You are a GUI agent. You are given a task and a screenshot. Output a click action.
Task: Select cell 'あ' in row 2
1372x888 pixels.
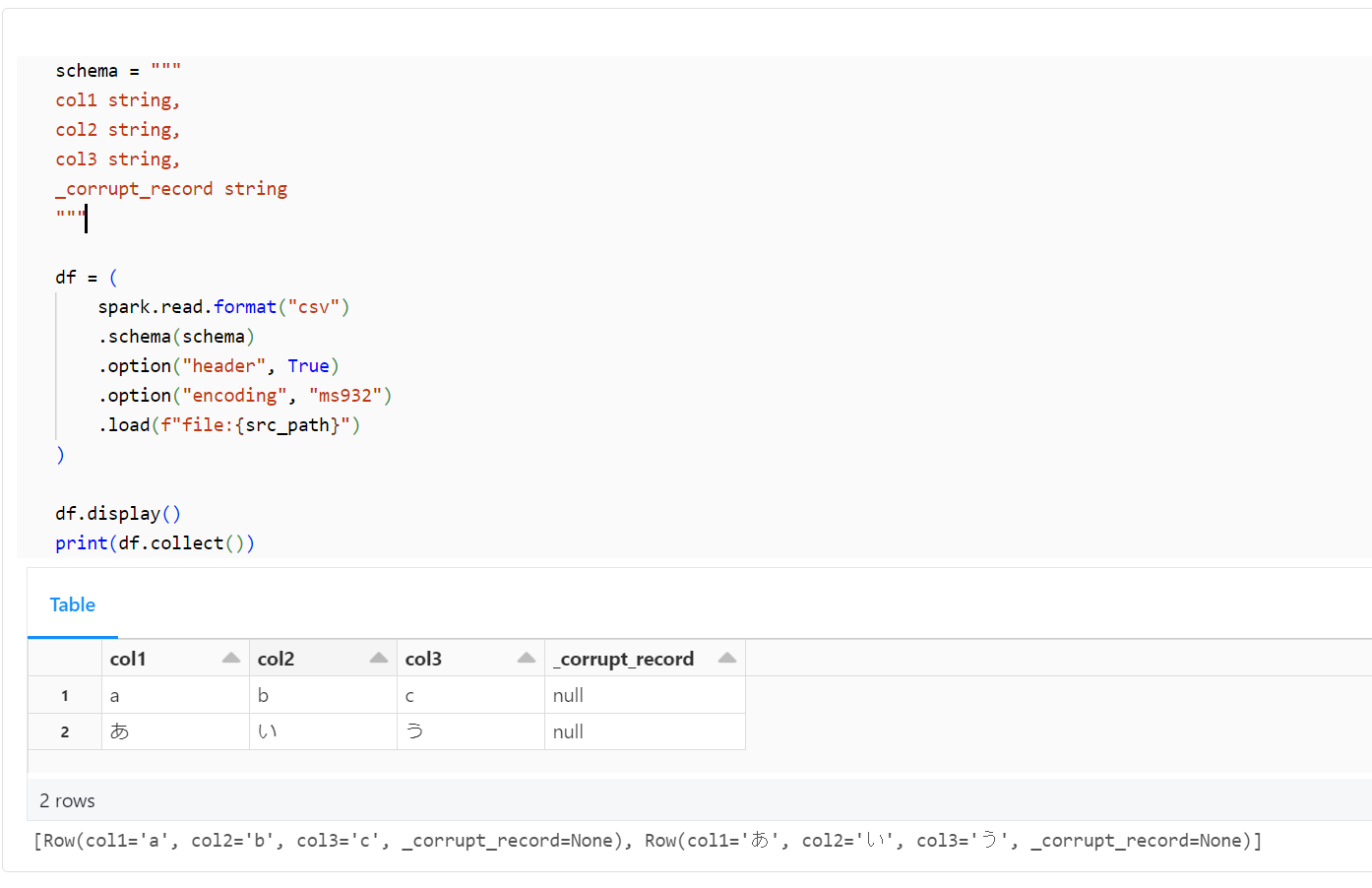point(175,731)
